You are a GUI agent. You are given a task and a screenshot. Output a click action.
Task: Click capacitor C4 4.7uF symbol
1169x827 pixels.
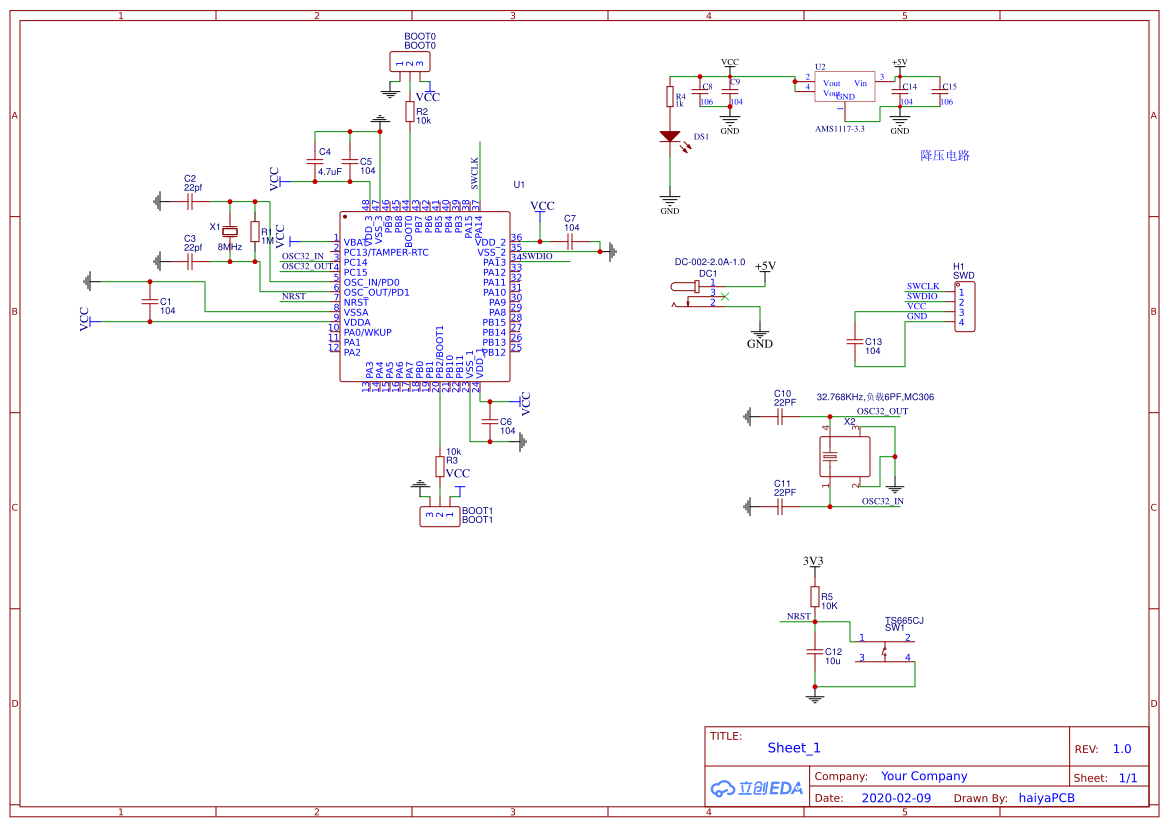tap(315, 161)
